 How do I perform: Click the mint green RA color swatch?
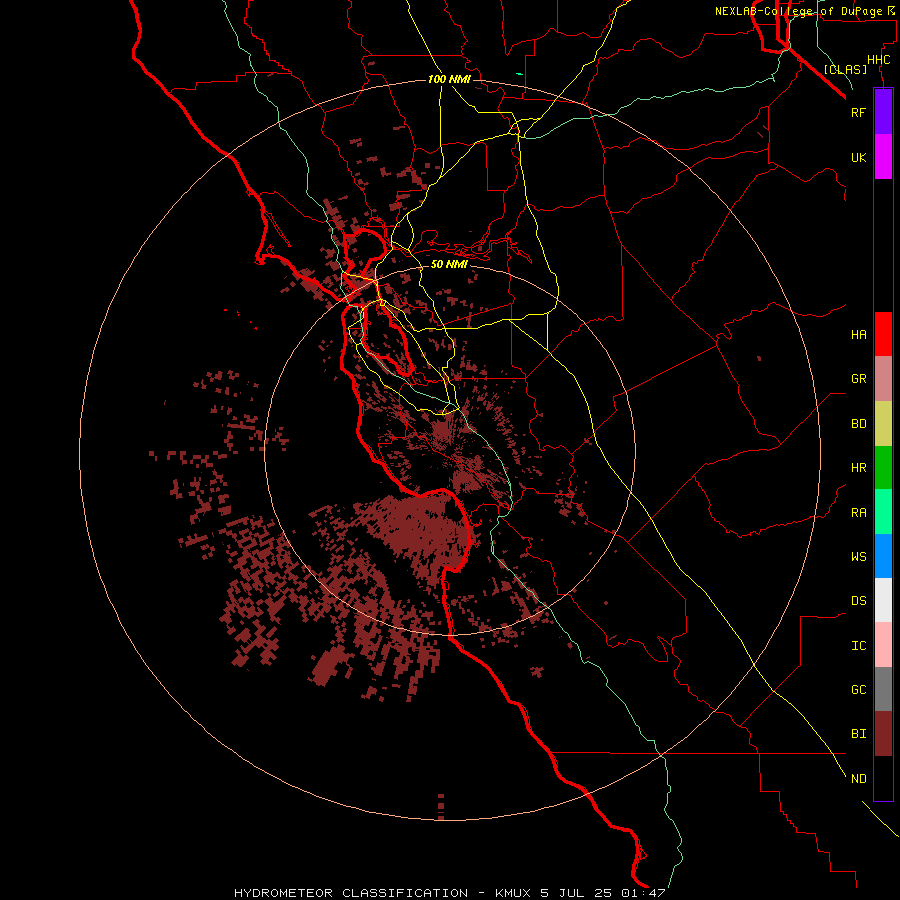pos(883,512)
